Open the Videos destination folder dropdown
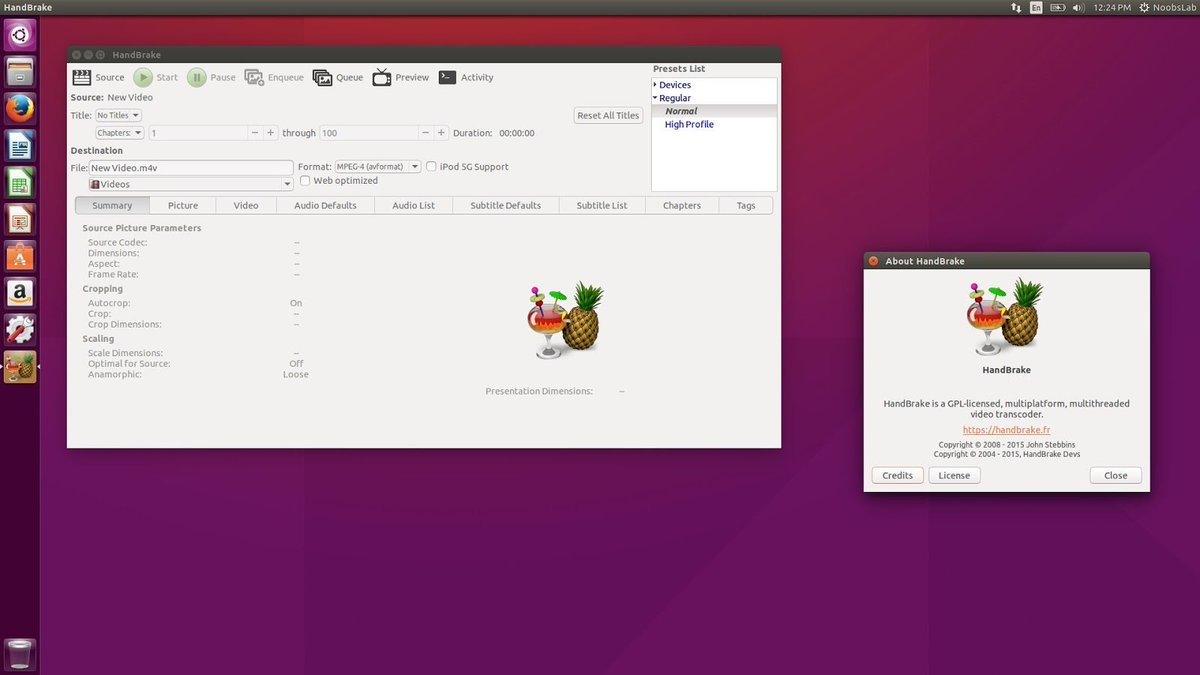The width and height of the screenshot is (1200, 675). (191, 184)
